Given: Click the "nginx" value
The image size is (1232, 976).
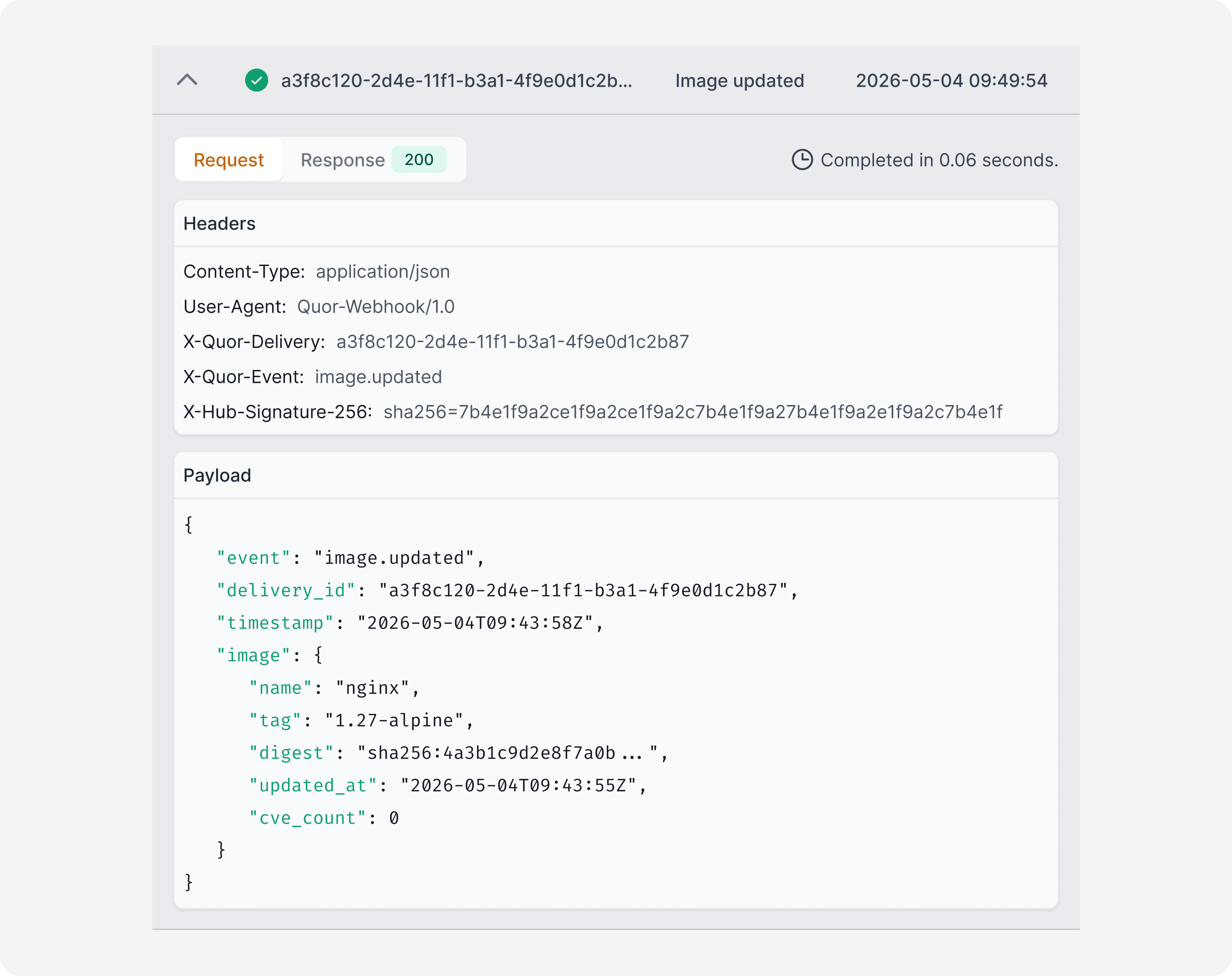Looking at the screenshot, I should point(373,688).
